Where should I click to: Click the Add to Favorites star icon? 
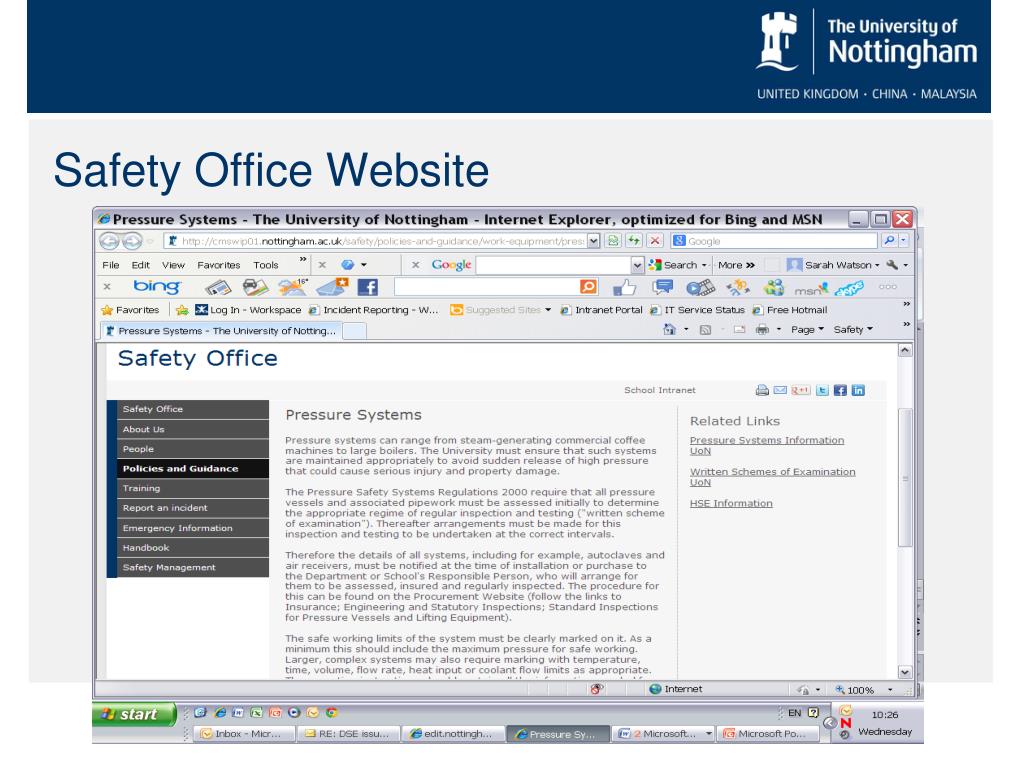(182, 310)
